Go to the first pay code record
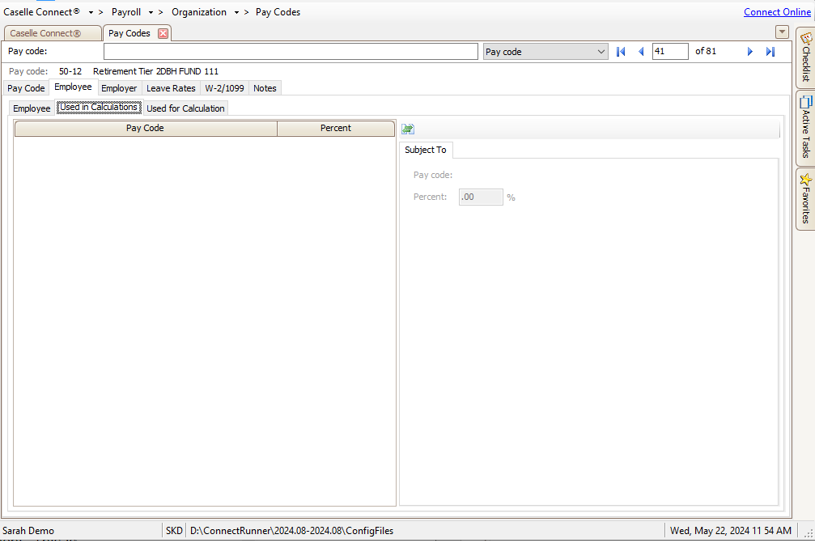Viewport: 816px width, 541px height. pyautogui.click(x=621, y=52)
